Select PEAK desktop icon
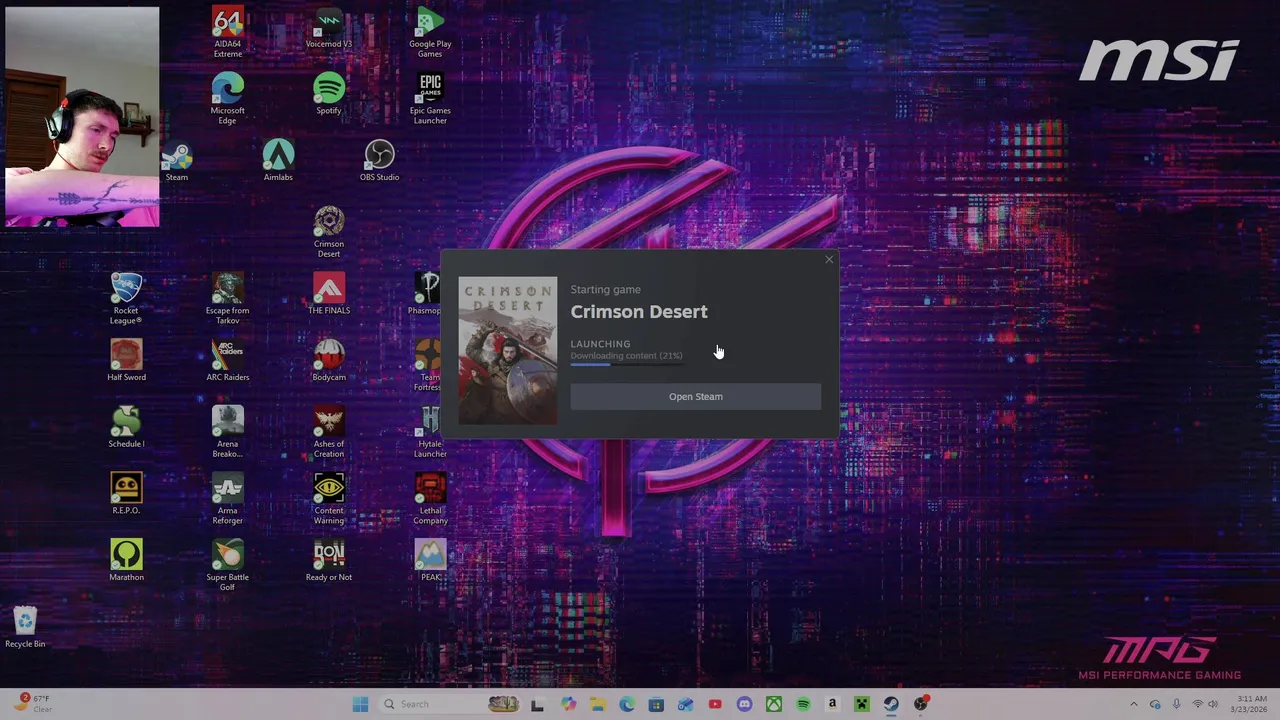Screen dimensions: 1280x720 click(430, 561)
